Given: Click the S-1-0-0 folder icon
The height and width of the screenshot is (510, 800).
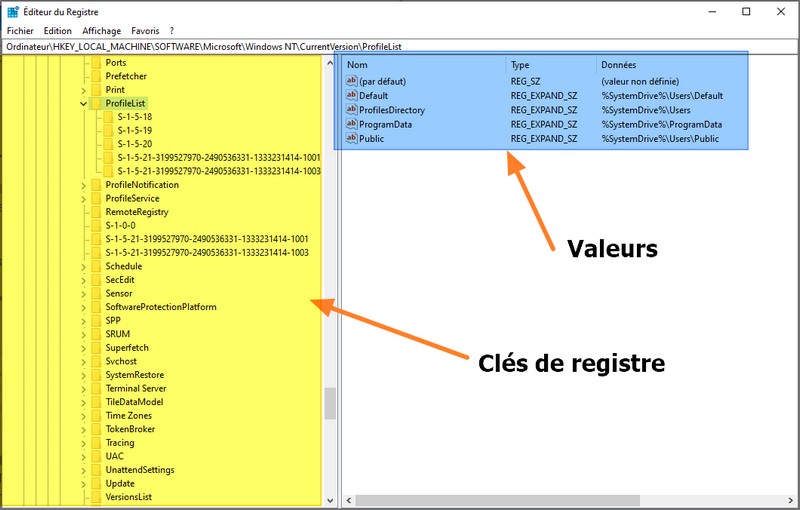Looking at the screenshot, I should (x=96, y=225).
